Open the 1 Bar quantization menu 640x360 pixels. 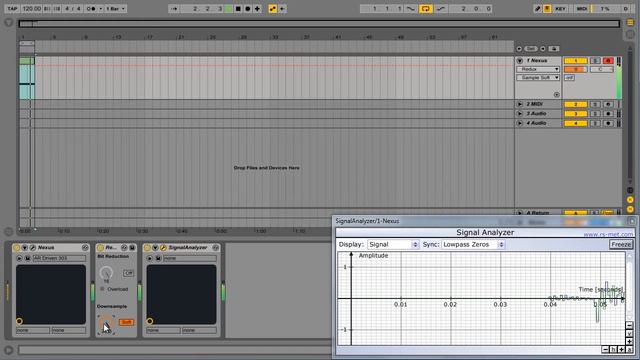[x=116, y=9]
